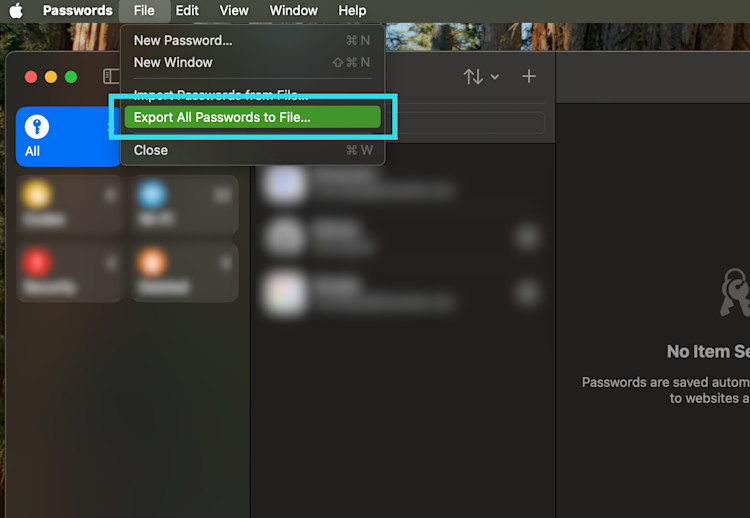This screenshot has width=750, height=518.
Task: Click the All passwords key icon
Action: 38,127
